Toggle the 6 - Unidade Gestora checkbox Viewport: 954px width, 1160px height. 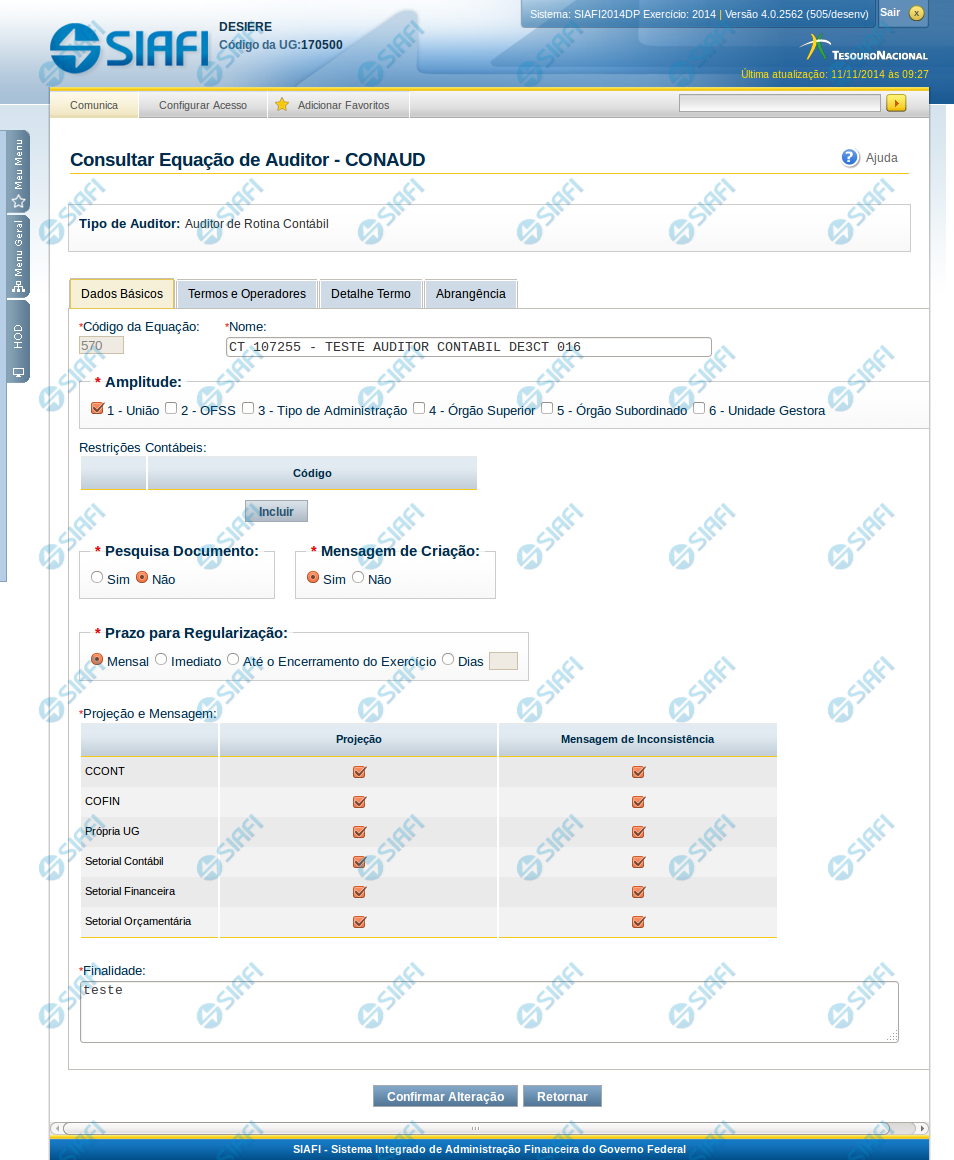tap(699, 408)
